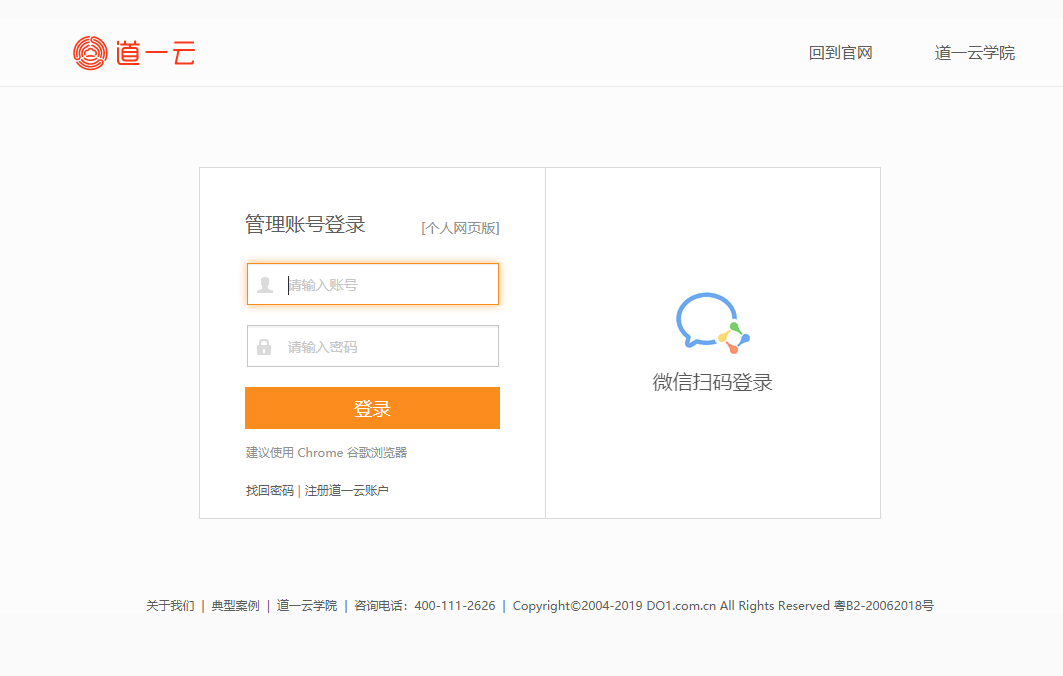Click the padlock icon in the password field
This screenshot has height=676, width=1063.
tap(264, 346)
